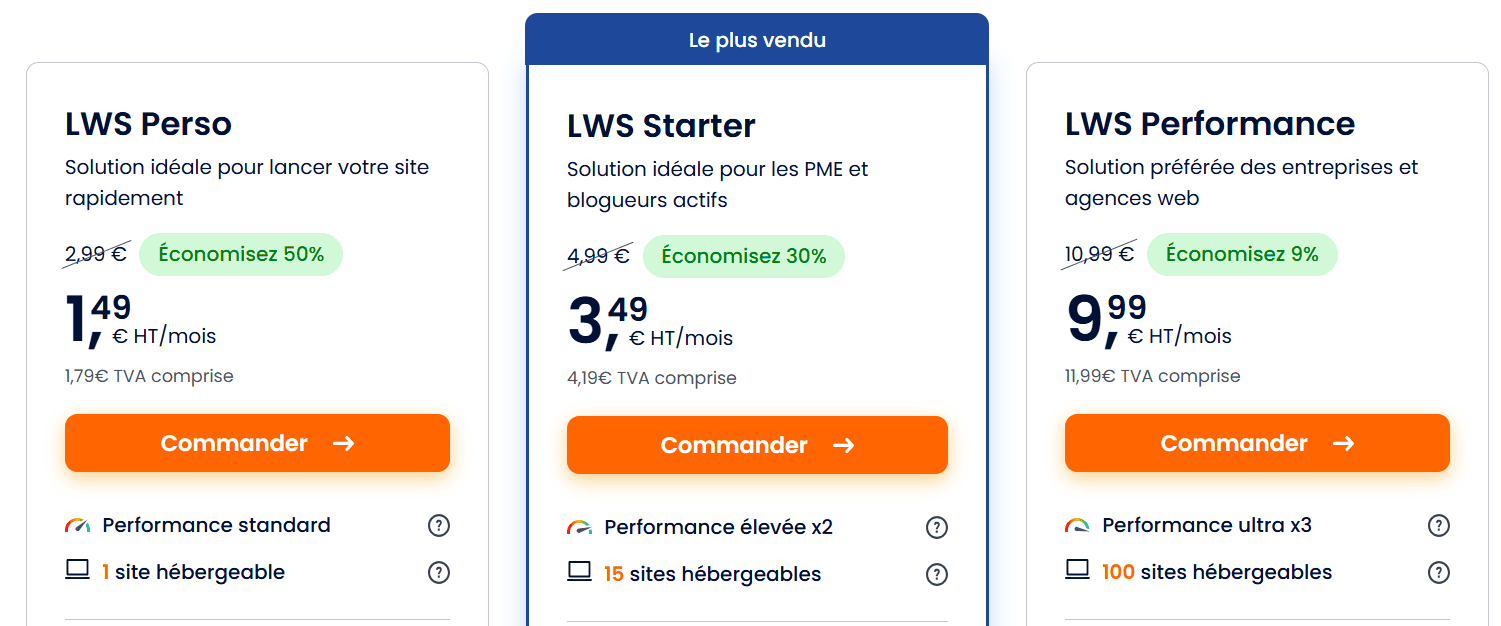Select the Le plus vendu banner
The width and height of the screenshot is (1501, 626).
click(756, 39)
